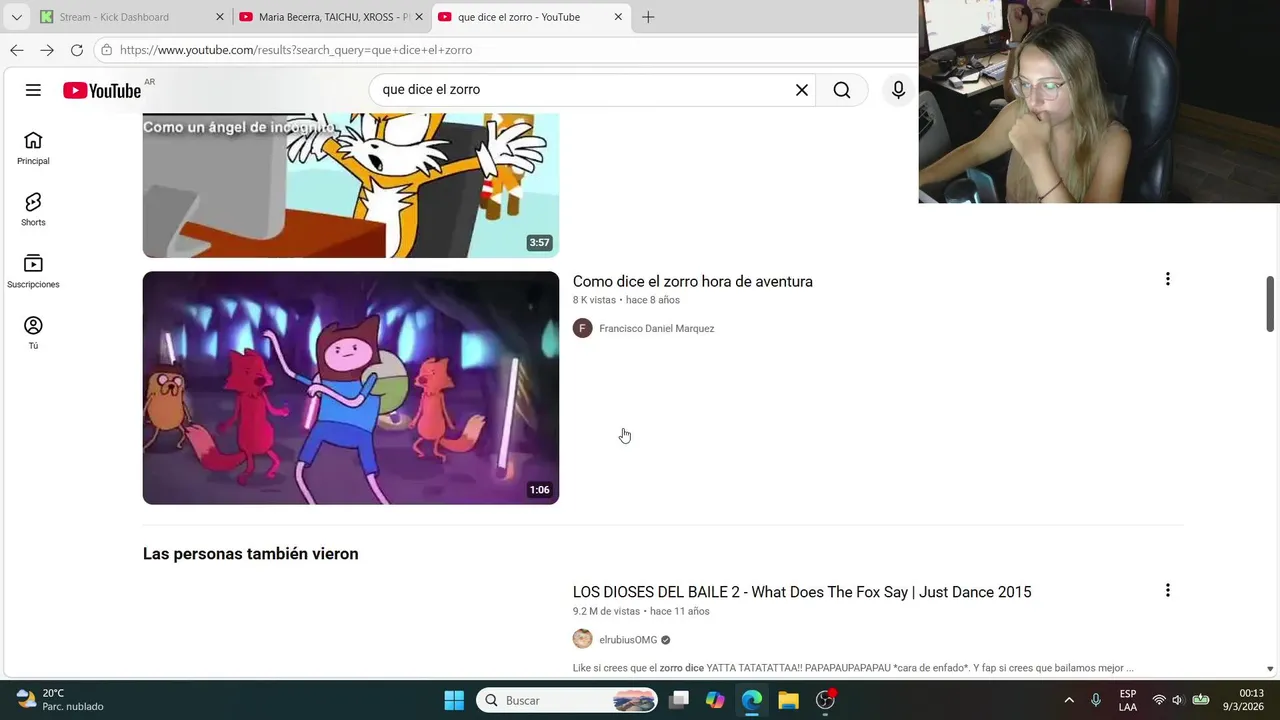Go forward using the browser forward arrow
1280x720 pixels.
pyautogui.click(x=47, y=50)
